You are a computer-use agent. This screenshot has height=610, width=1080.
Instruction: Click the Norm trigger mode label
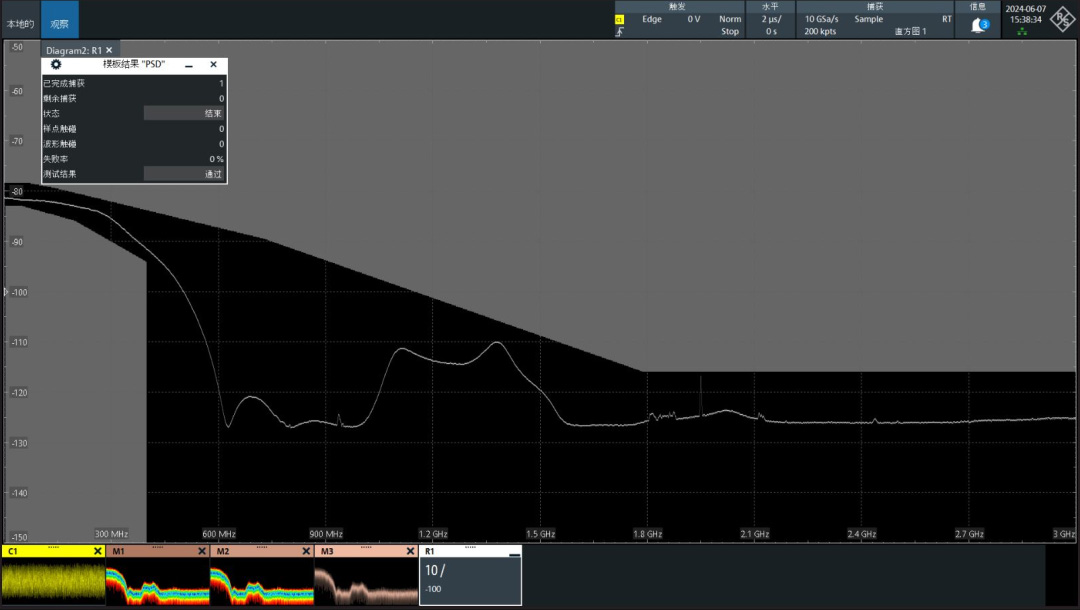coord(730,19)
